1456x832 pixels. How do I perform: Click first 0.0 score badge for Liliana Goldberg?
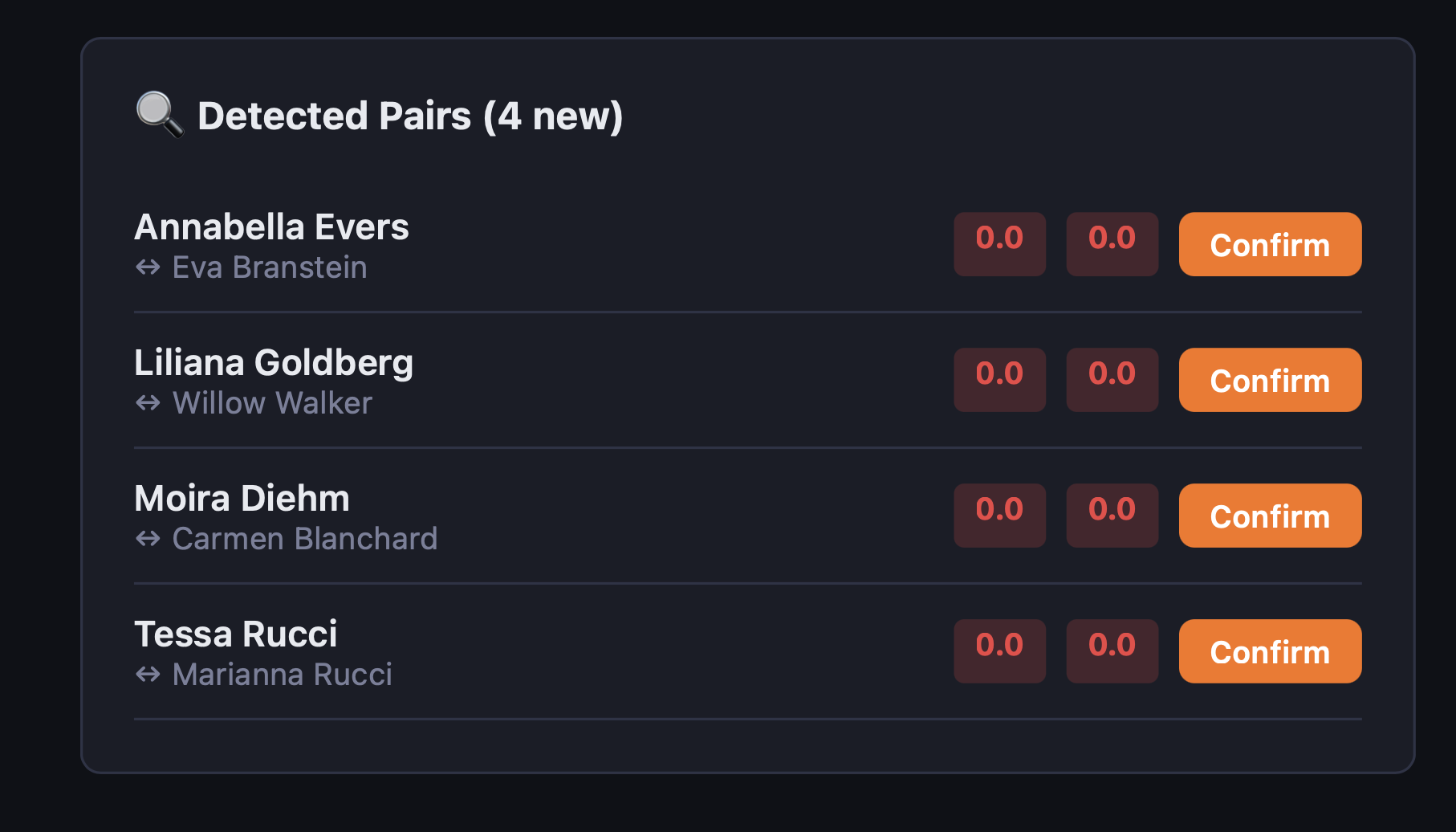click(x=999, y=380)
